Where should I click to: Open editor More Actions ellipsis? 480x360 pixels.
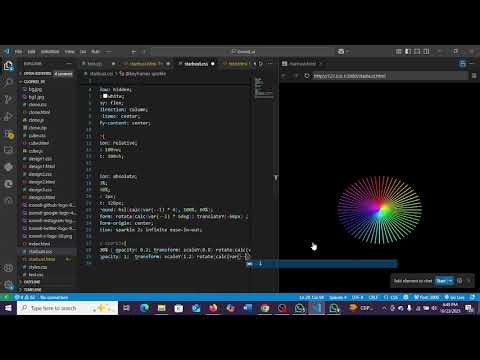(270, 64)
